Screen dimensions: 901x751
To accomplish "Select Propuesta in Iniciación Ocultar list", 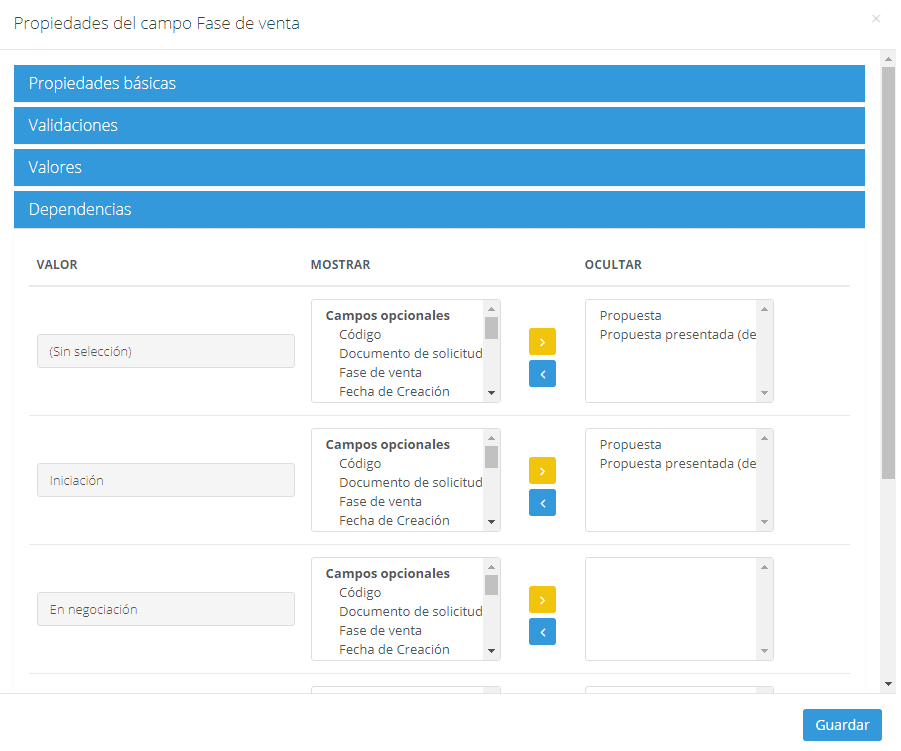I will 630,444.
